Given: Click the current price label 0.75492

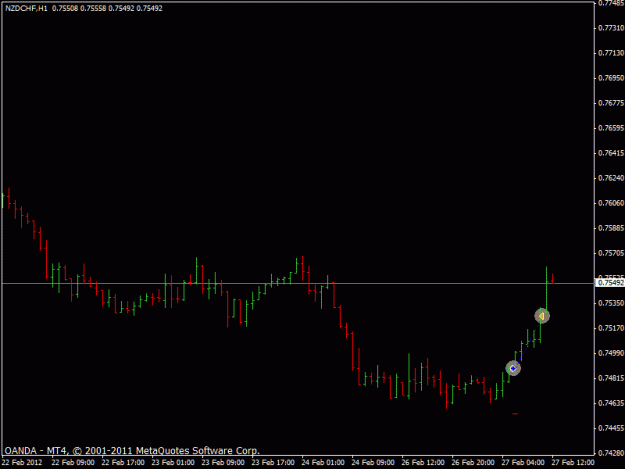Looking at the screenshot, I should tap(610, 283).
